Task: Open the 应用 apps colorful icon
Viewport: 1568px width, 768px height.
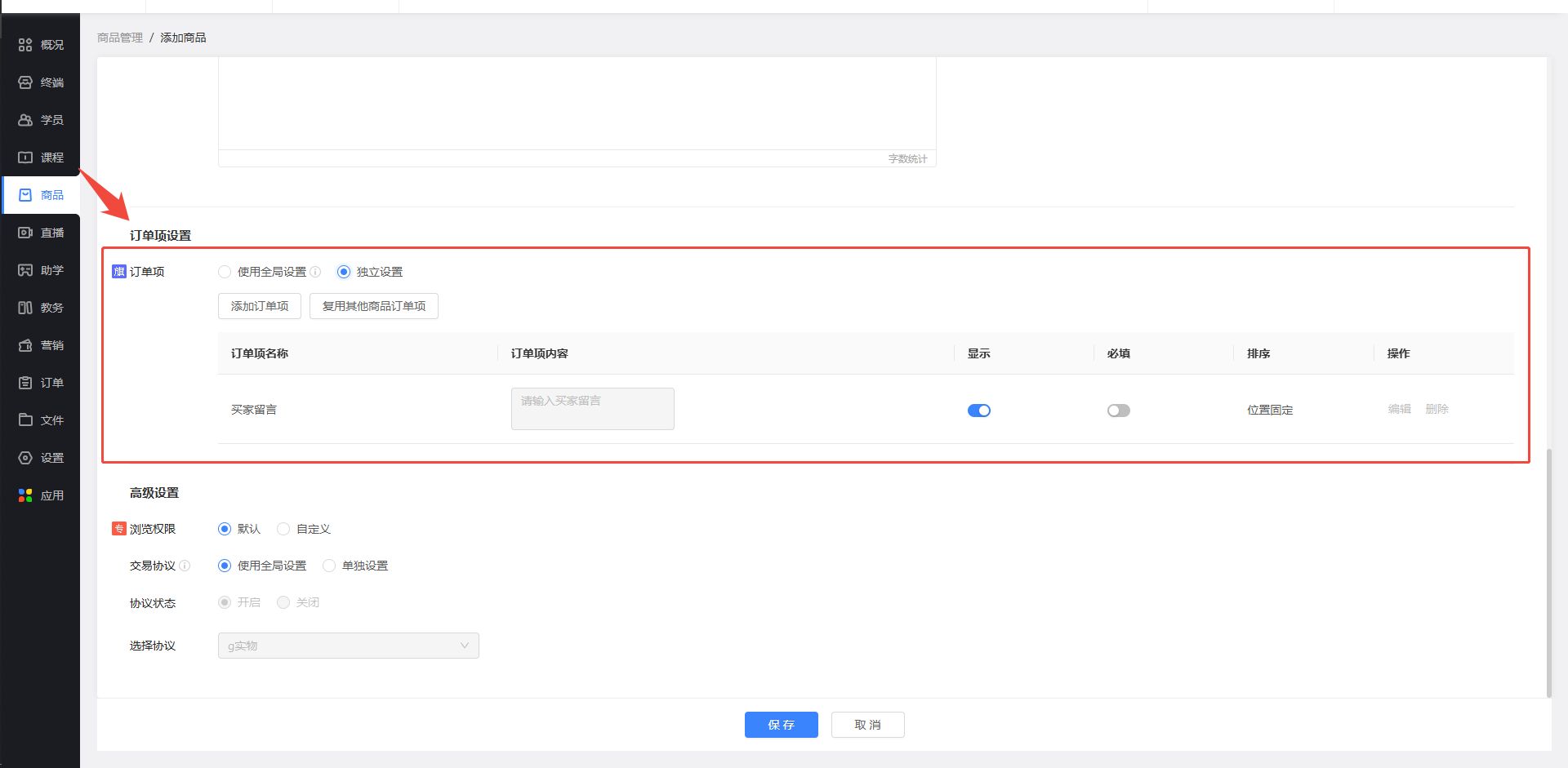Action: pyautogui.click(x=25, y=495)
